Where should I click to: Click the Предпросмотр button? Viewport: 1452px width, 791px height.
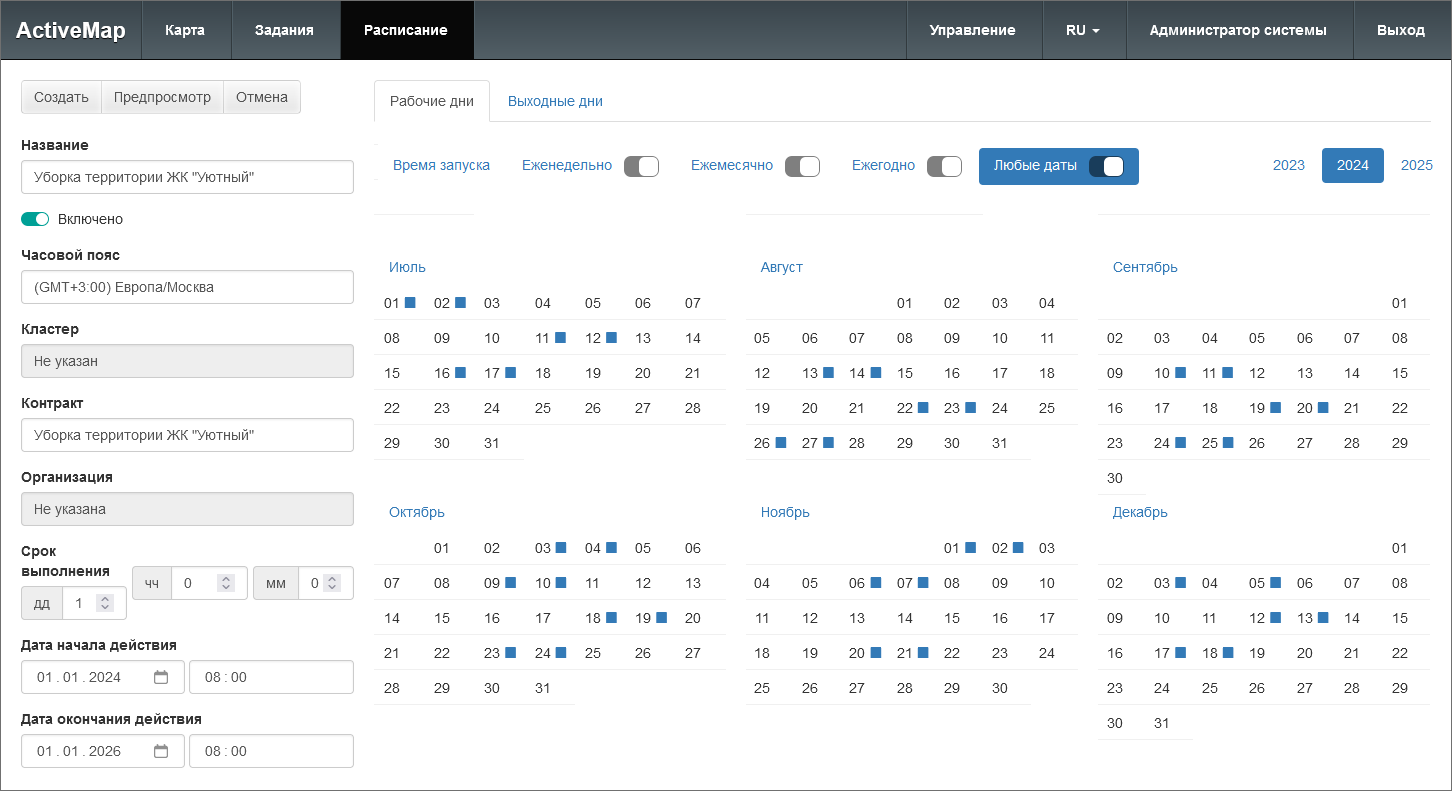(162, 97)
